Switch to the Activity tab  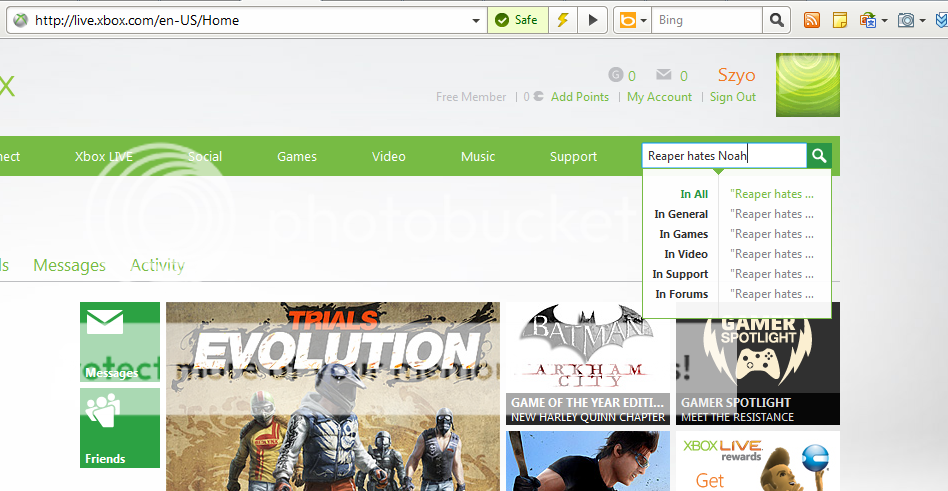(157, 265)
